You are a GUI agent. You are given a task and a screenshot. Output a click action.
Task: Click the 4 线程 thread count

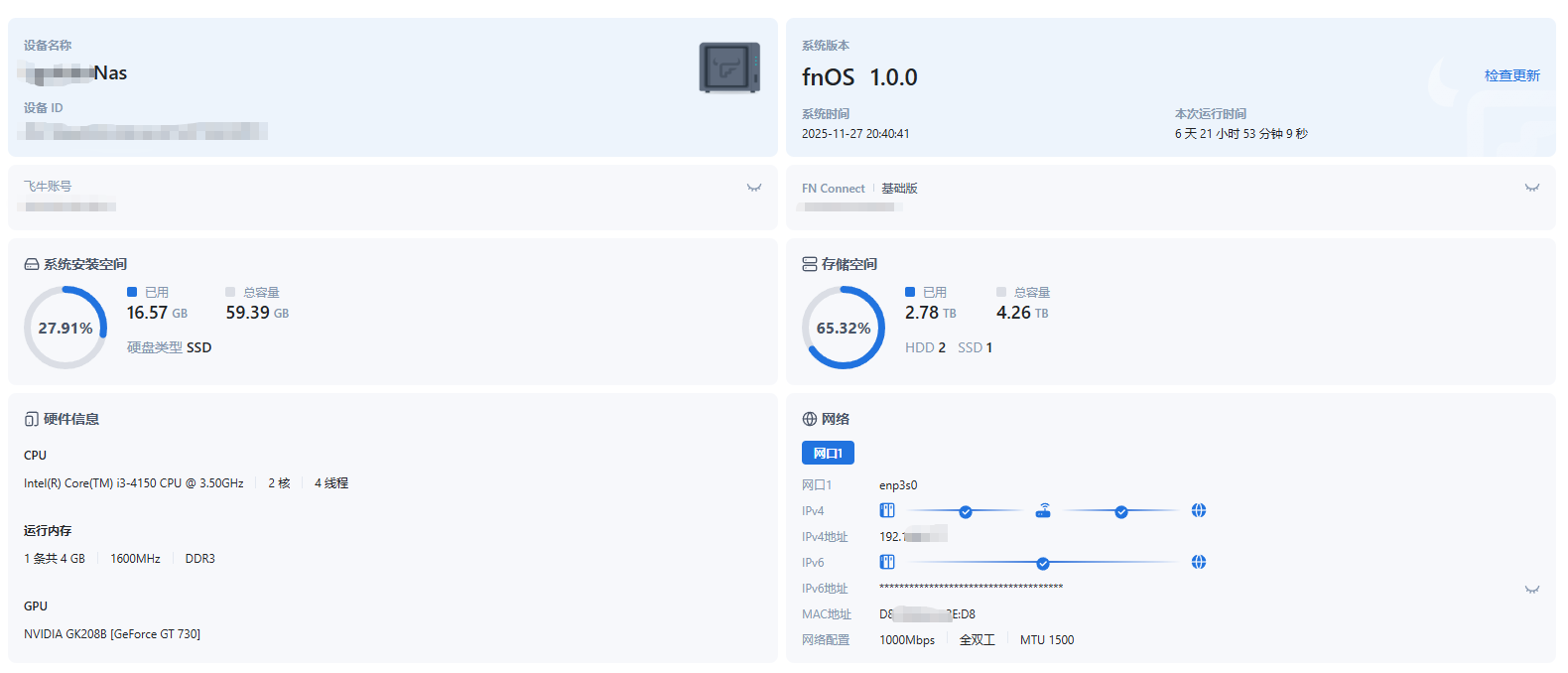coord(331,483)
